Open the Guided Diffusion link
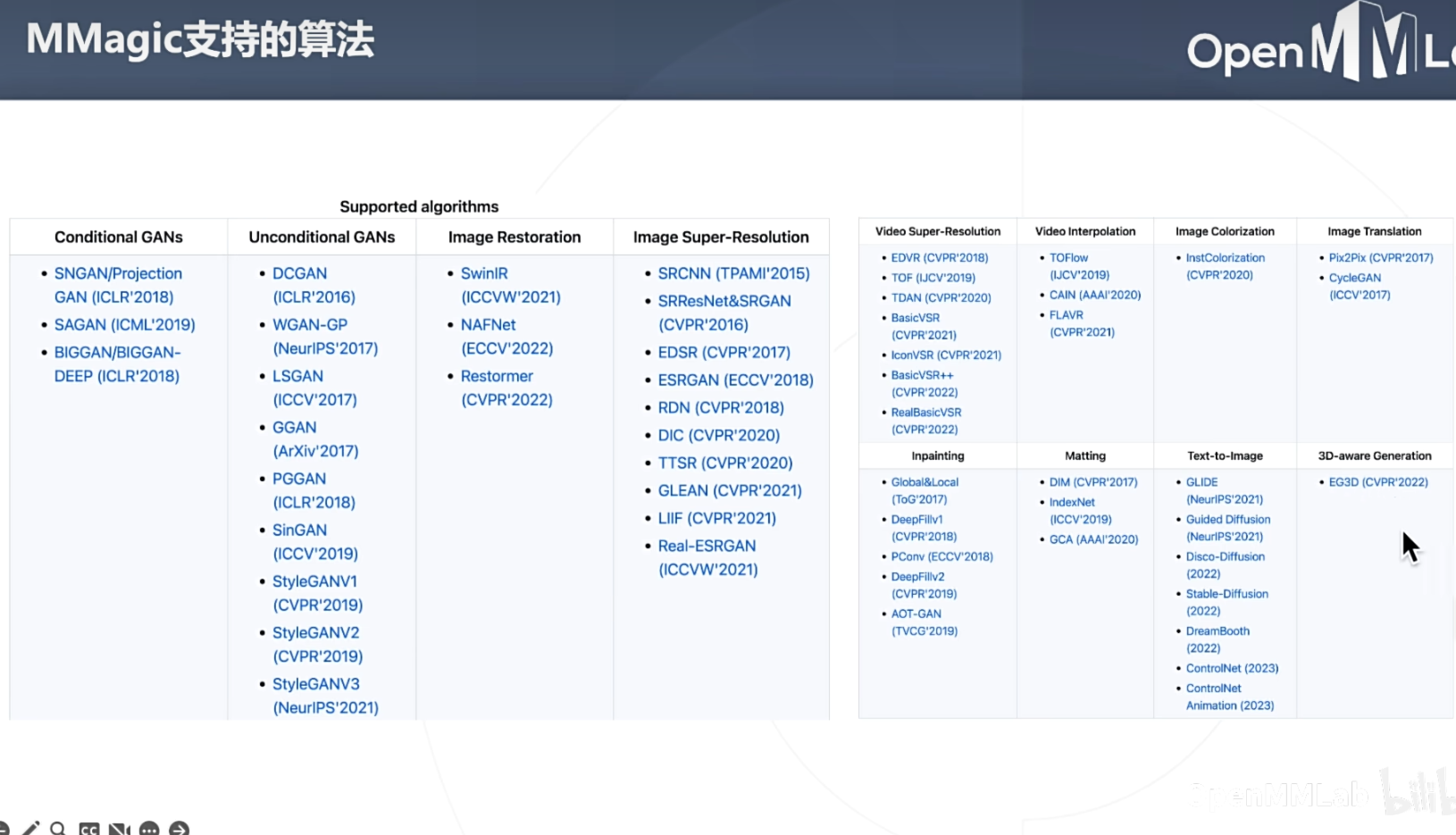The height and width of the screenshot is (835, 1456). point(1228,528)
